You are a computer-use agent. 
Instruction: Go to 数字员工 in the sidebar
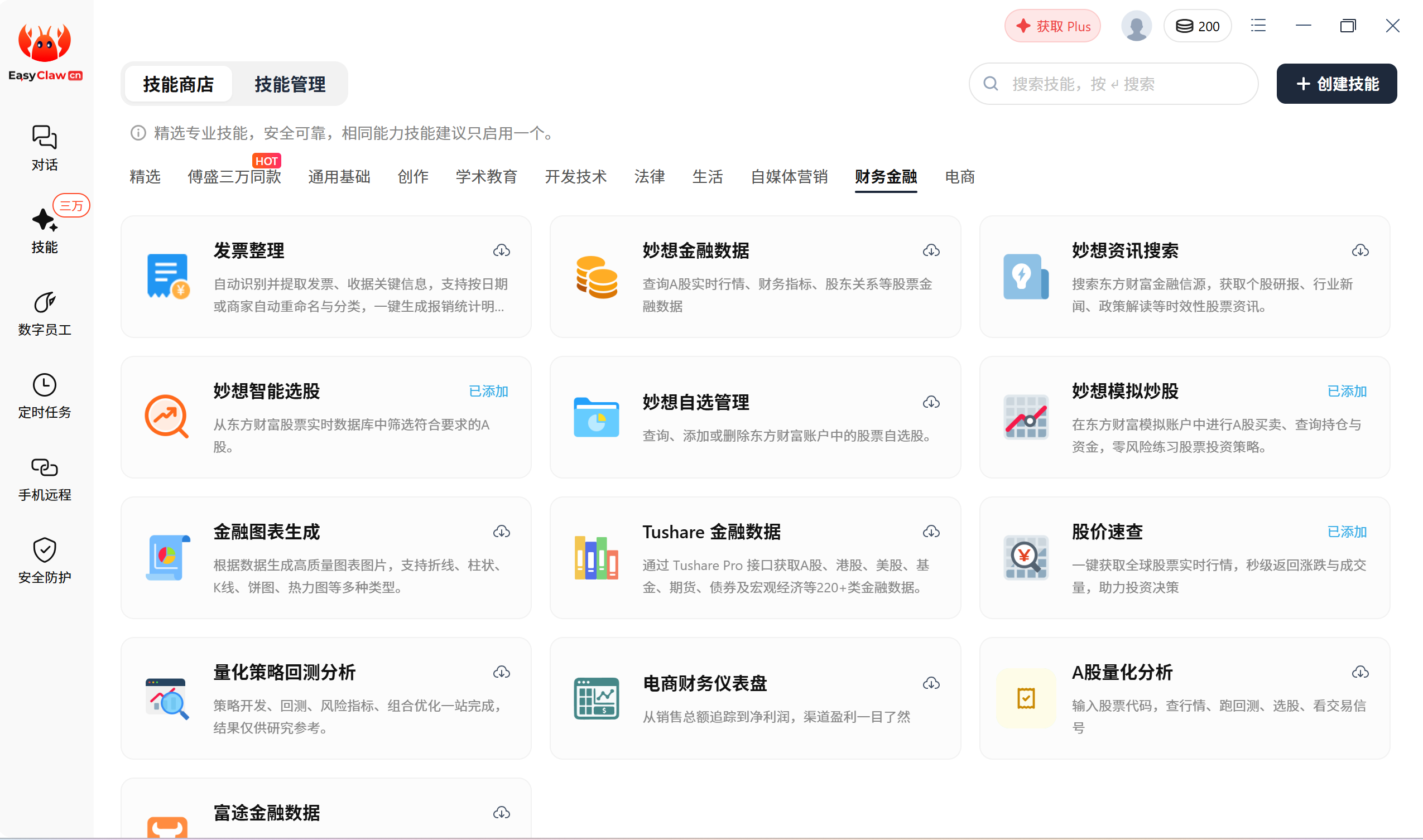[44, 313]
